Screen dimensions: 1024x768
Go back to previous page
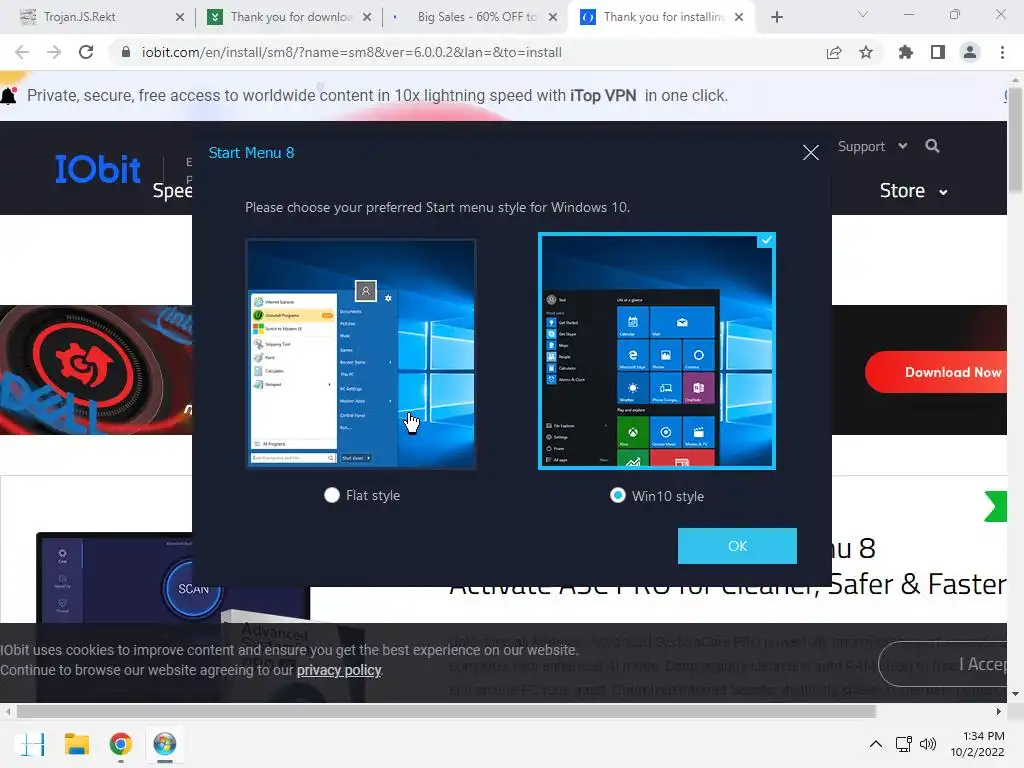(22, 52)
